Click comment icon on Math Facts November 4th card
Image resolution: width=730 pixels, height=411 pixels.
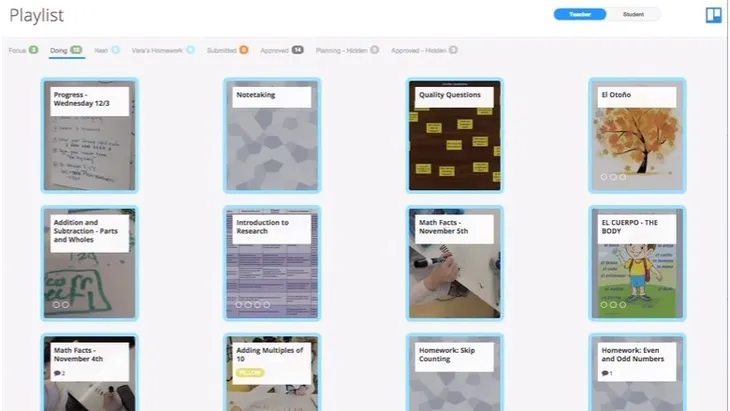59,373
